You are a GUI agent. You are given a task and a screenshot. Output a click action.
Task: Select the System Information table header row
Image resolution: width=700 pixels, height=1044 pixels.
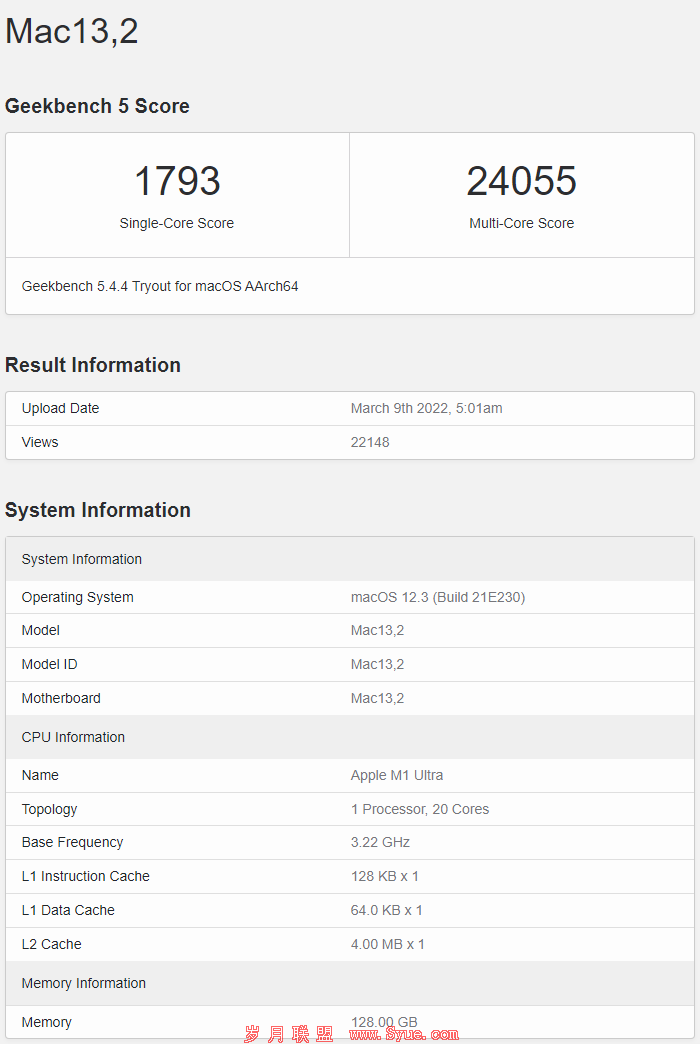click(x=350, y=559)
